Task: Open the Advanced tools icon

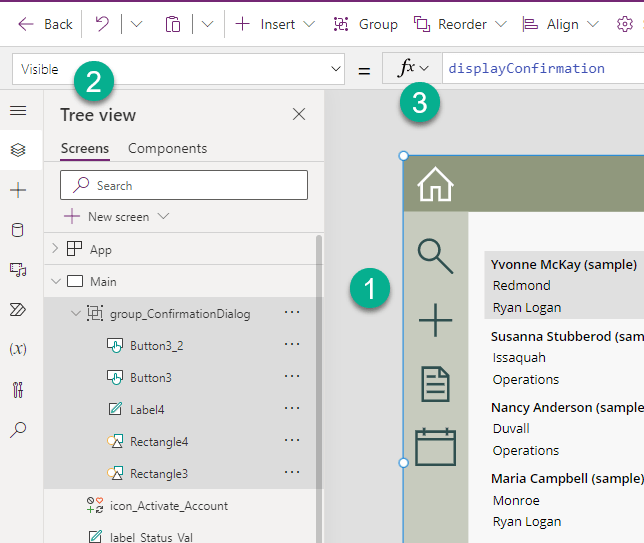Action: coord(18,390)
